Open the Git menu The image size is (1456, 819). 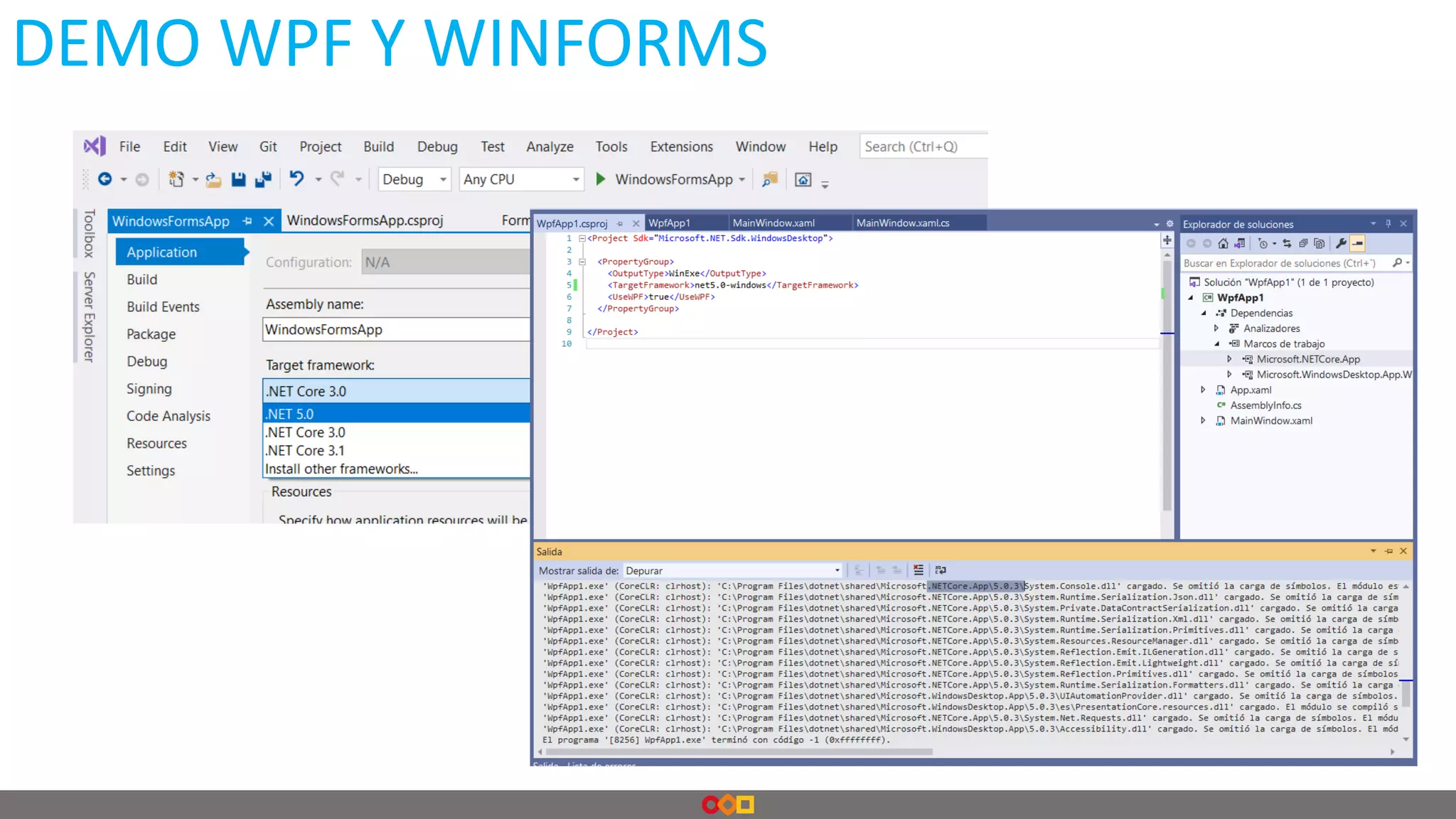268,146
